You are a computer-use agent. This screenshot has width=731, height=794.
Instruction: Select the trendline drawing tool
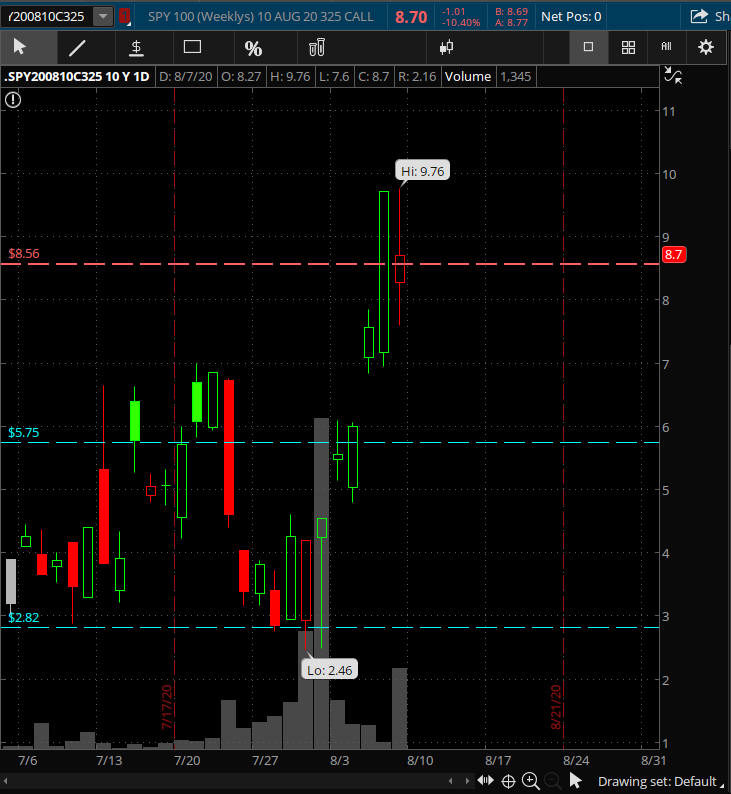[77, 48]
